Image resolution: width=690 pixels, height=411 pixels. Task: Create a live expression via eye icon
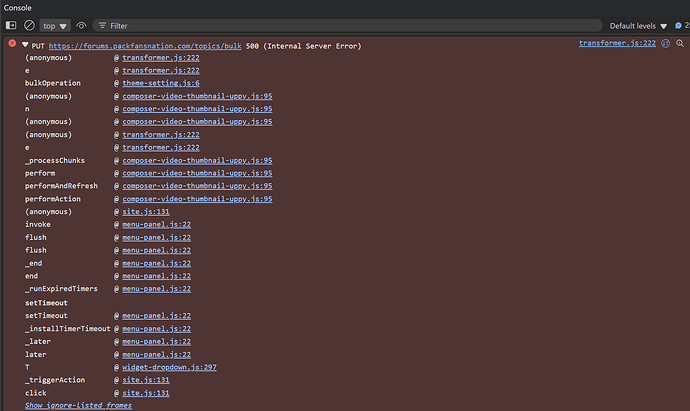coord(81,26)
